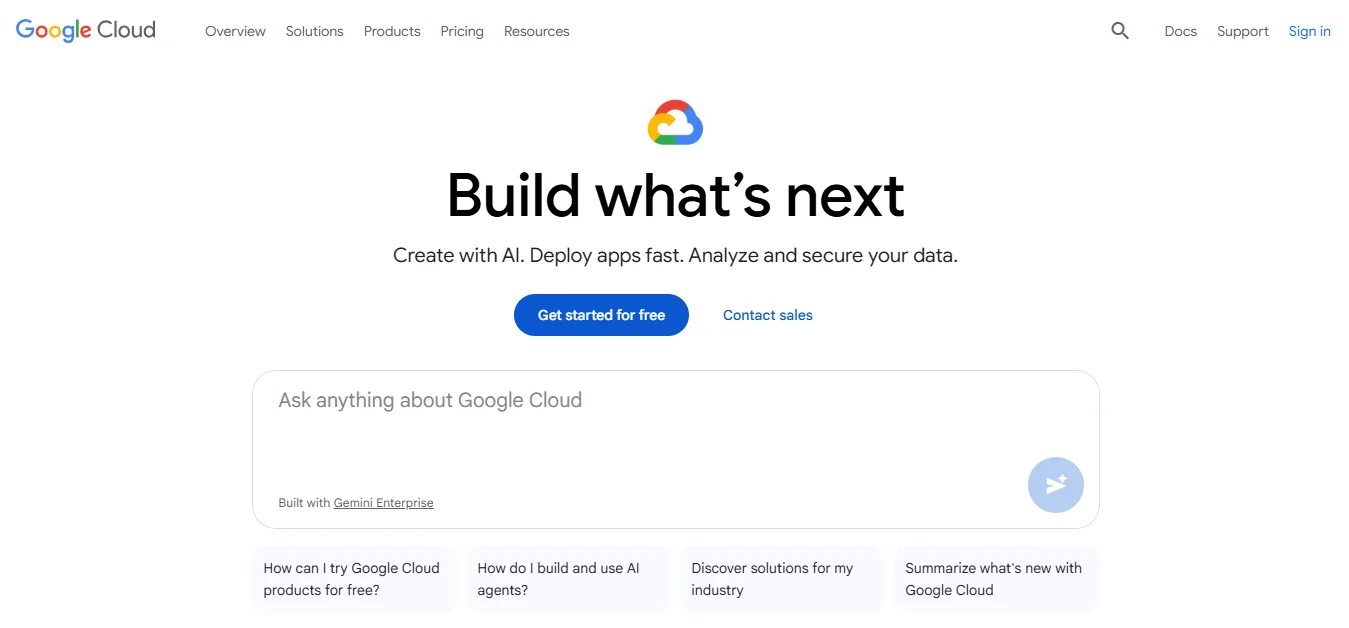Image resolution: width=1349 pixels, height=628 pixels.
Task: Click the colorful cloud icon above the headline
Action: point(675,122)
